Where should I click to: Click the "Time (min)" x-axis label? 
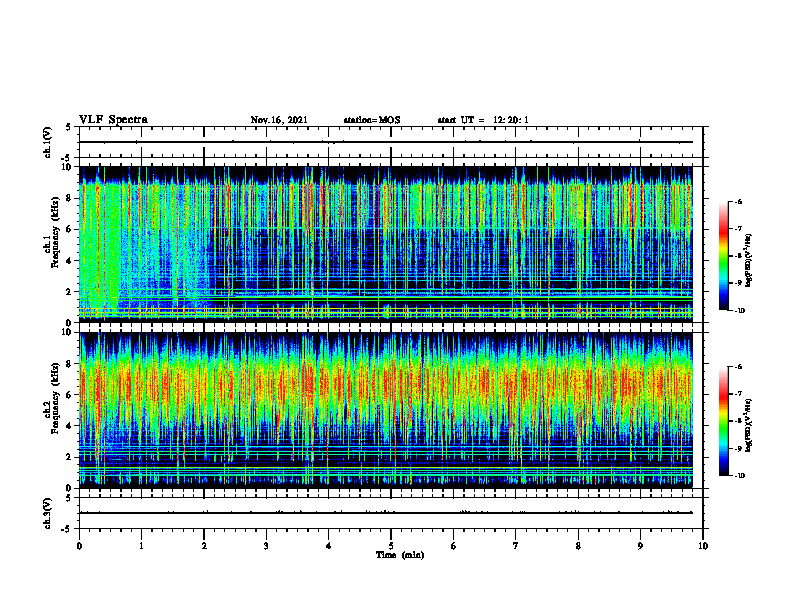click(x=400, y=555)
